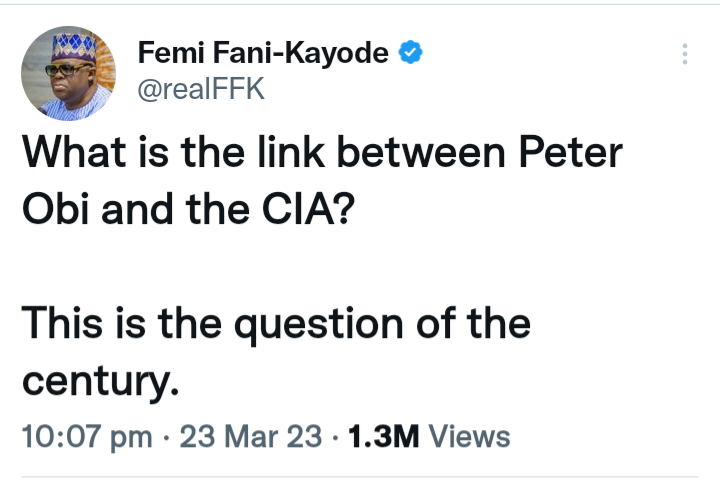Click the 10:07 pm timestamp
720x481 pixels.
tap(87, 437)
